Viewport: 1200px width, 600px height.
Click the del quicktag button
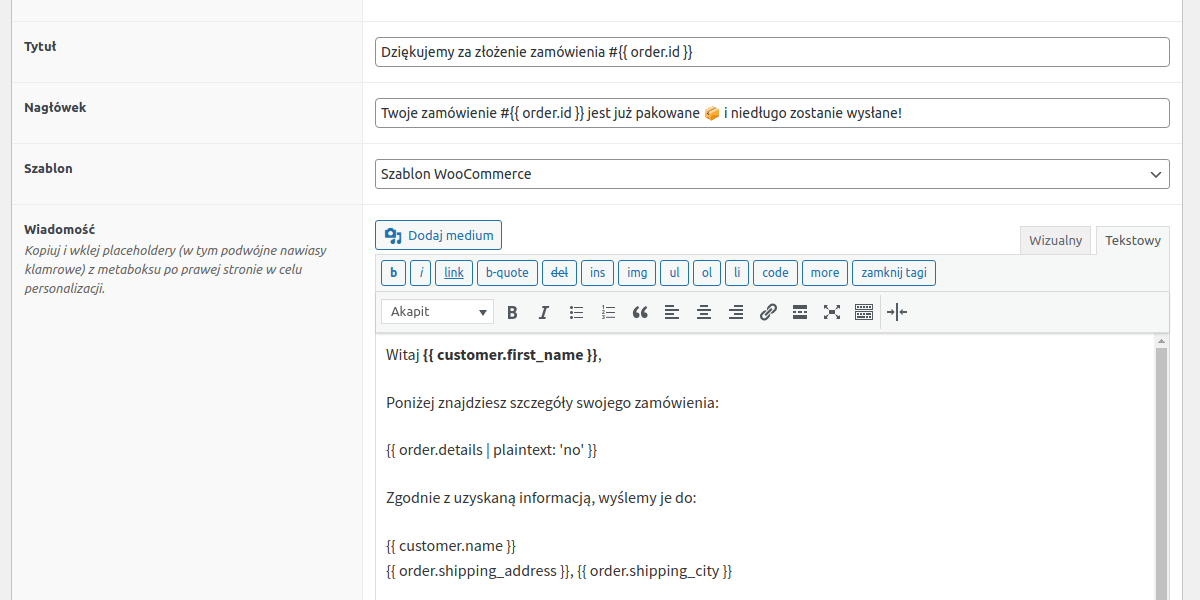click(x=560, y=272)
